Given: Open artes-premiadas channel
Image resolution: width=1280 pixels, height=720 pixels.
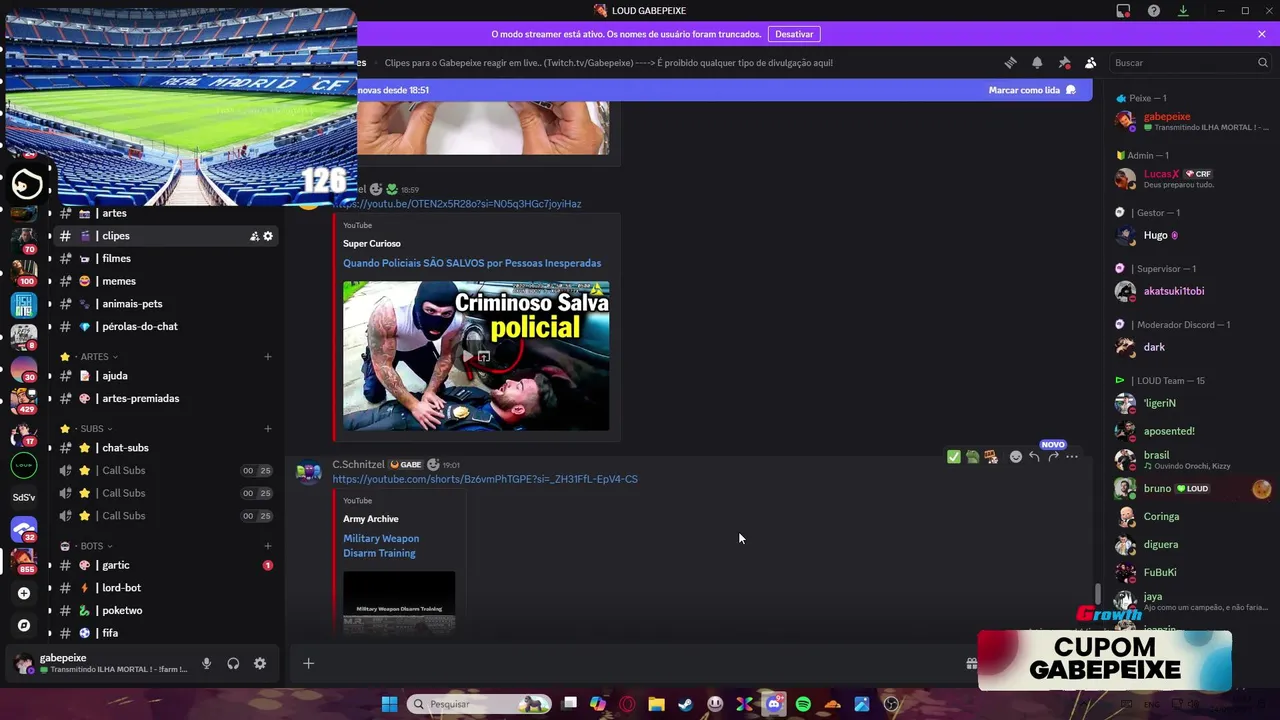Looking at the screenshot, I should tap(166, 399).
